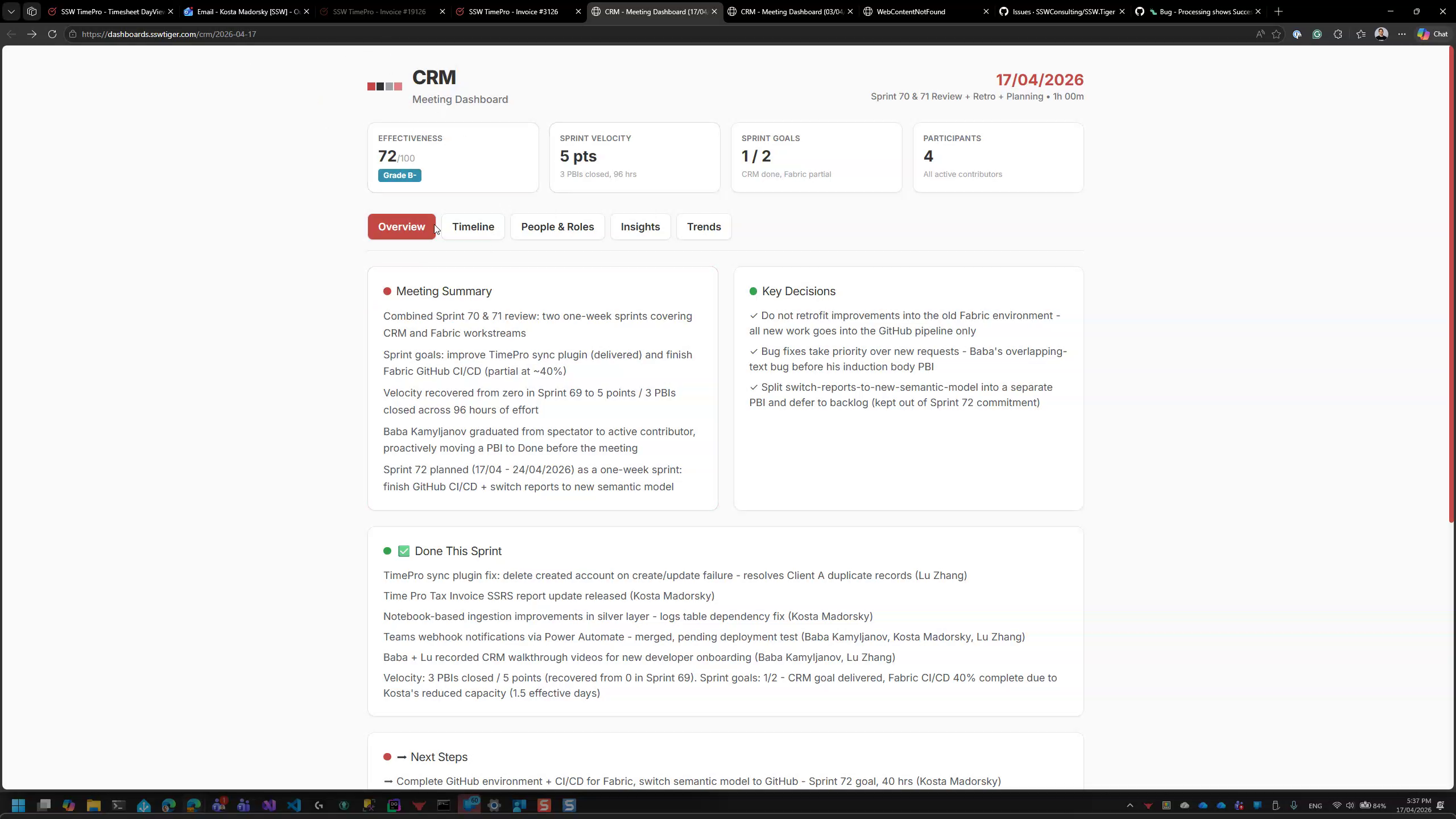
Task: Launch Microsoft Copilot from the taskbar
Action: pos(69,805)
